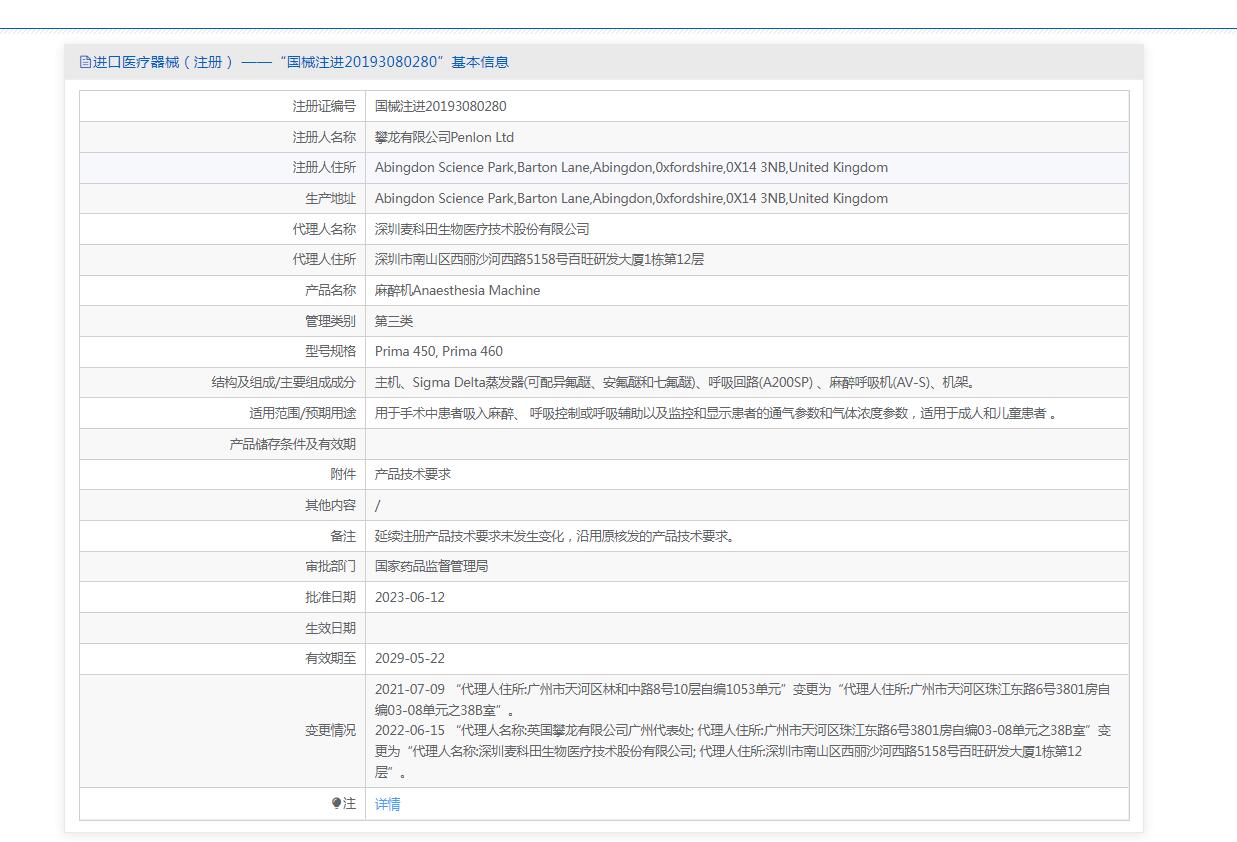Click the header title 国械注进20193080280 基本信息
The width and height of the screenshot is (1237, 842).
coord(301,62)
